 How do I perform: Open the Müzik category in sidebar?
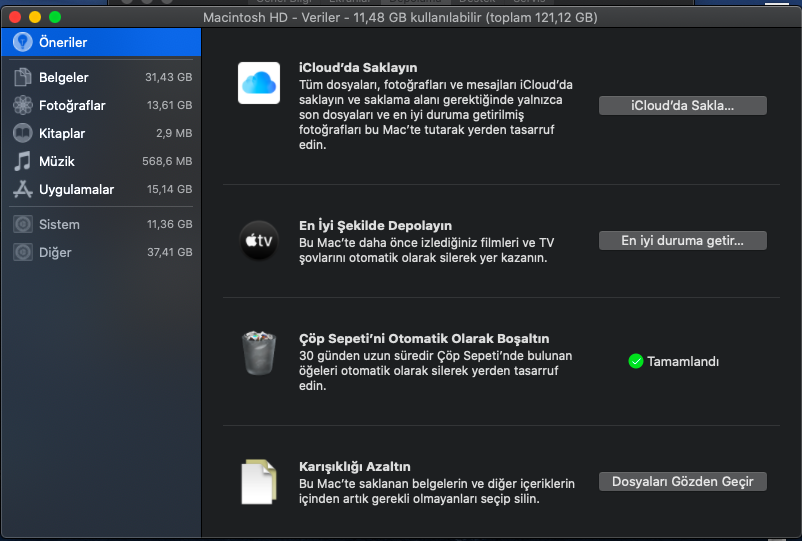coord(101,161)
